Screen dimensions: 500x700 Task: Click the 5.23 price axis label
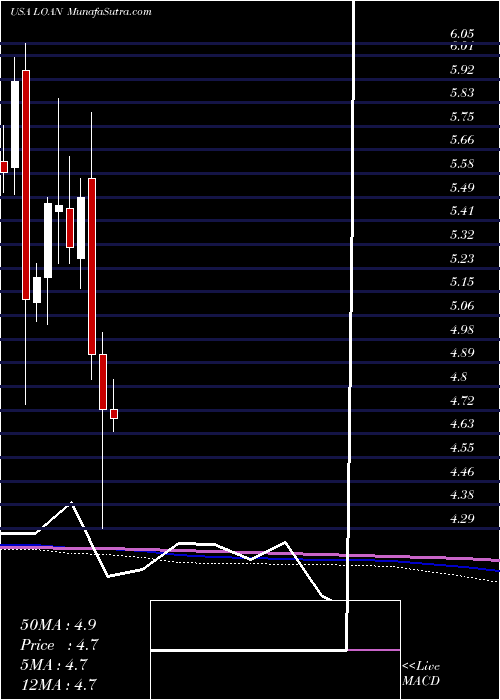pyautogui.click(x=462, y=258)
